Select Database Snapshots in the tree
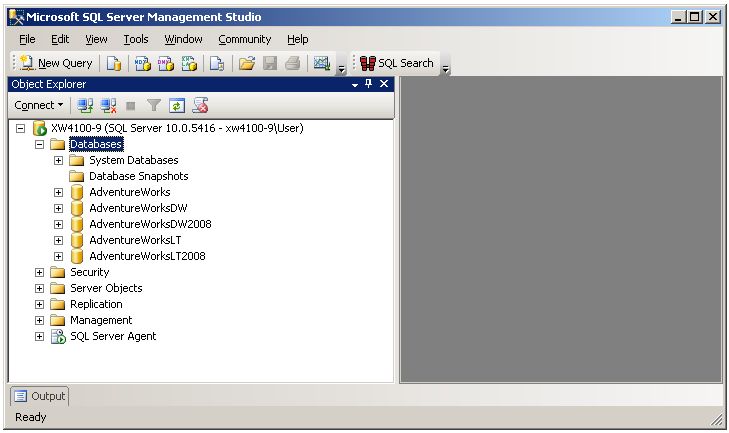729x433 pixels. pyautogui.click(x=139, y=176)
